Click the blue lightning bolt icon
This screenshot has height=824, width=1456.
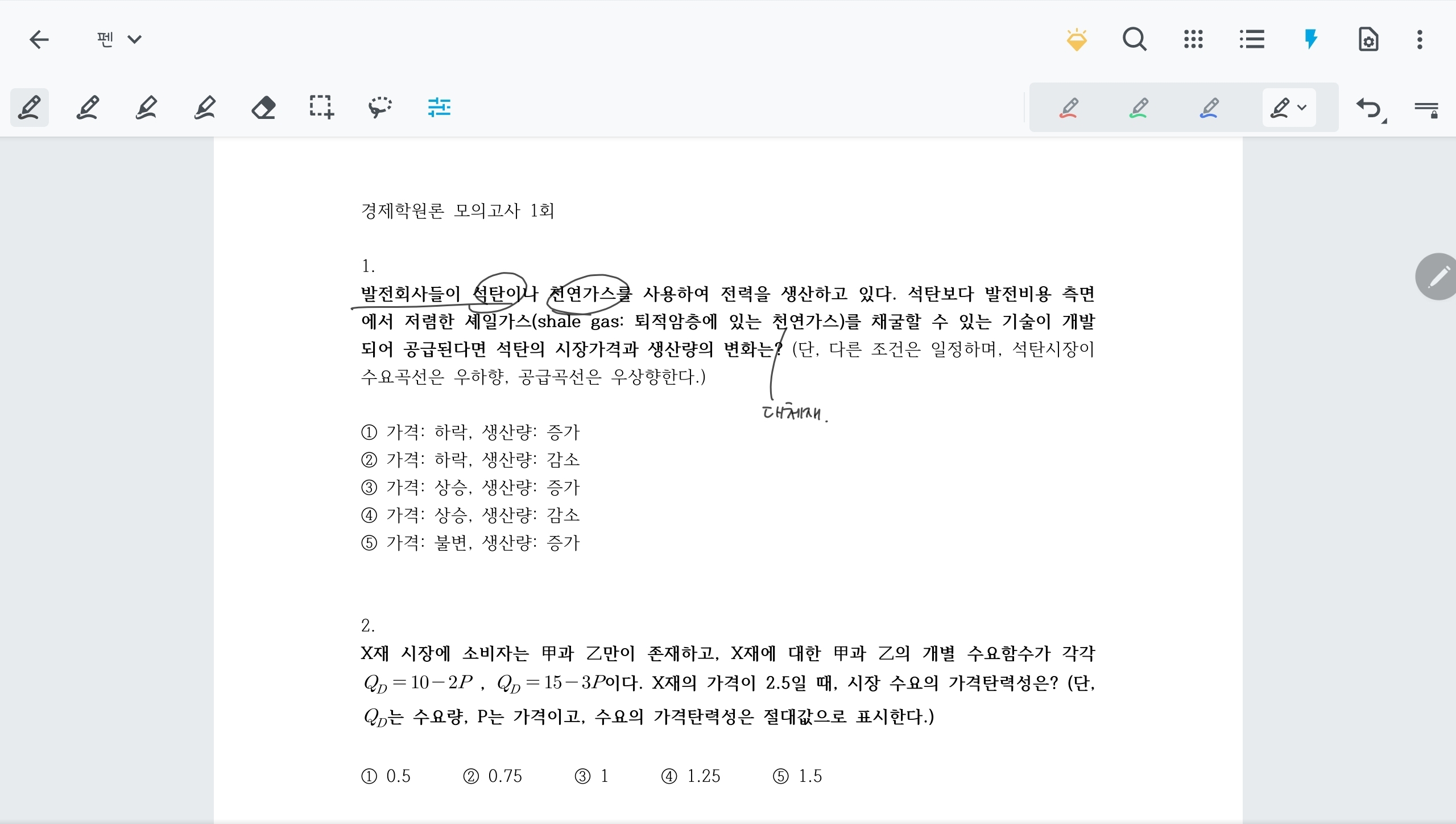coord(1310,39)
